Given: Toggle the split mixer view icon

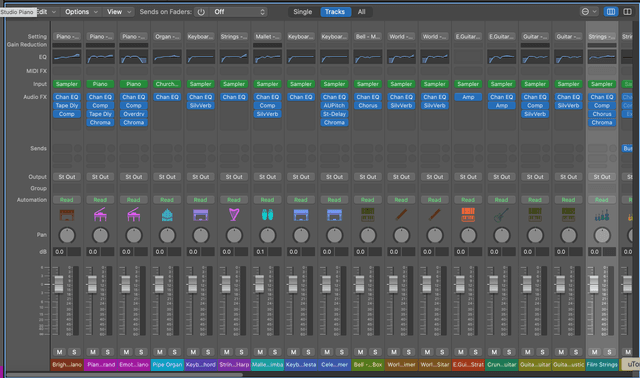Looking at the screenshot, I should pyautogui.click(x=627, y=12).
